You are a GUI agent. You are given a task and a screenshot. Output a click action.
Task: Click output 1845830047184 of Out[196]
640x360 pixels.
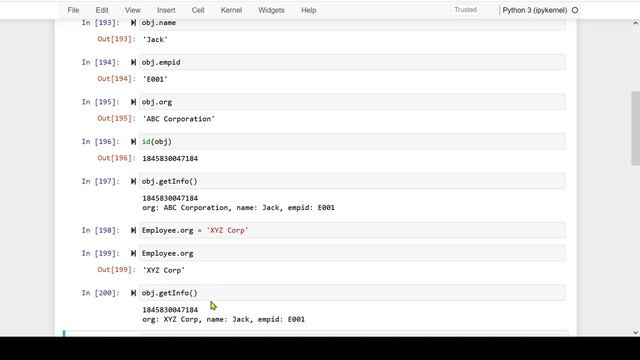pyautogui.click(x=170, y=158)
